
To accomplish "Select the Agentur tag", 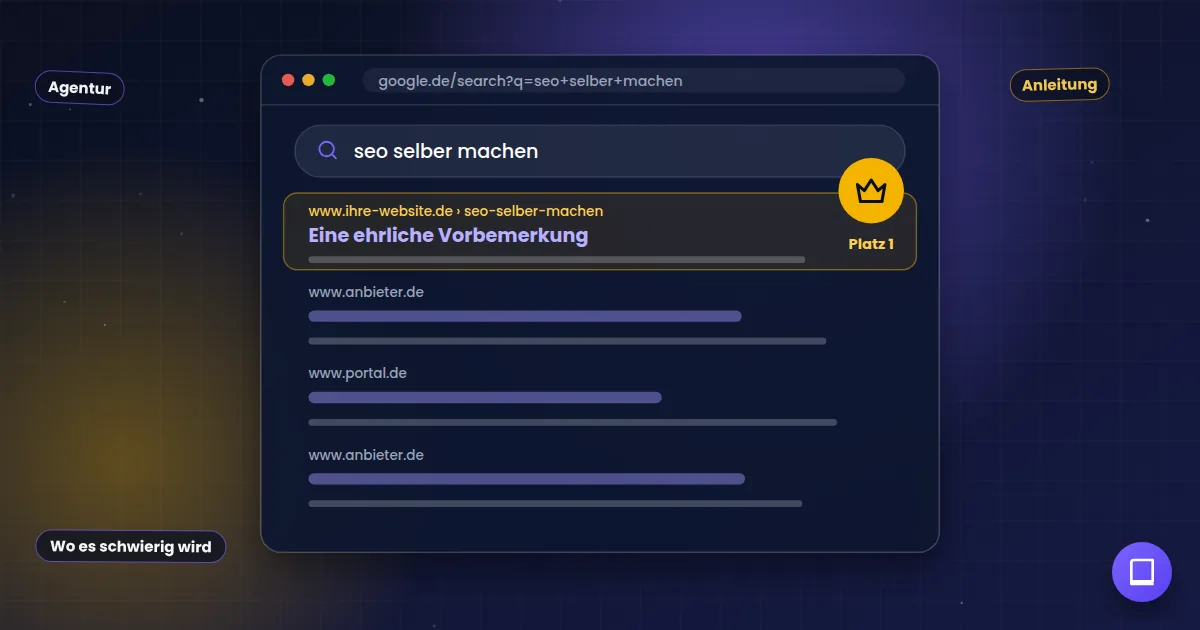I will pos(80,88).
